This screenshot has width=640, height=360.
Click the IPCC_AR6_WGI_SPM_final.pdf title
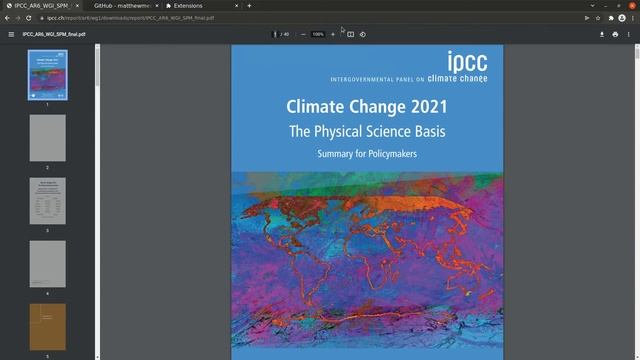tap(54, 34)
